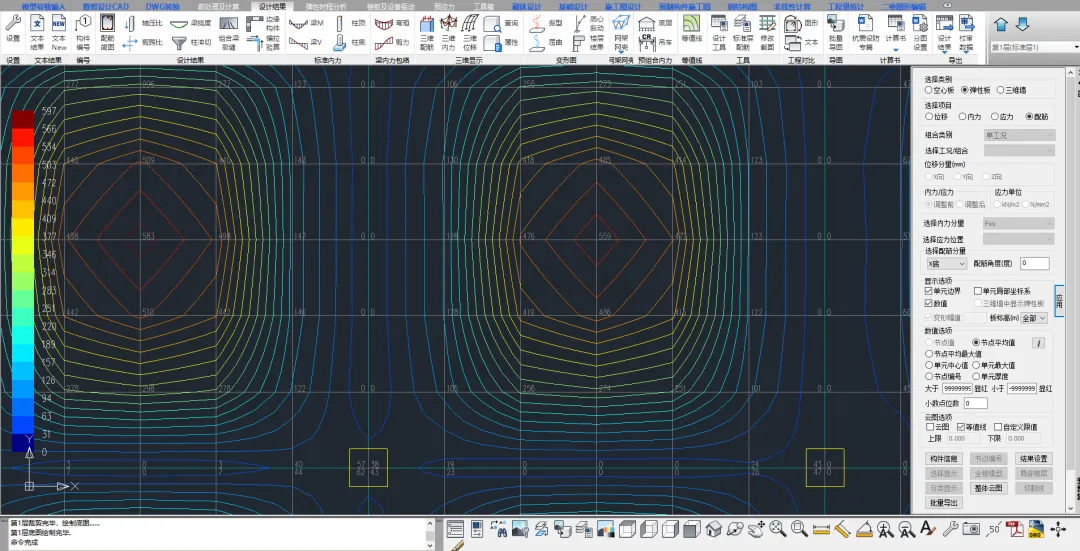Image resolution: width=1080 pixels, height=551 pixels.
Task: Select 应力 item radio
Action: [1003, 116]
